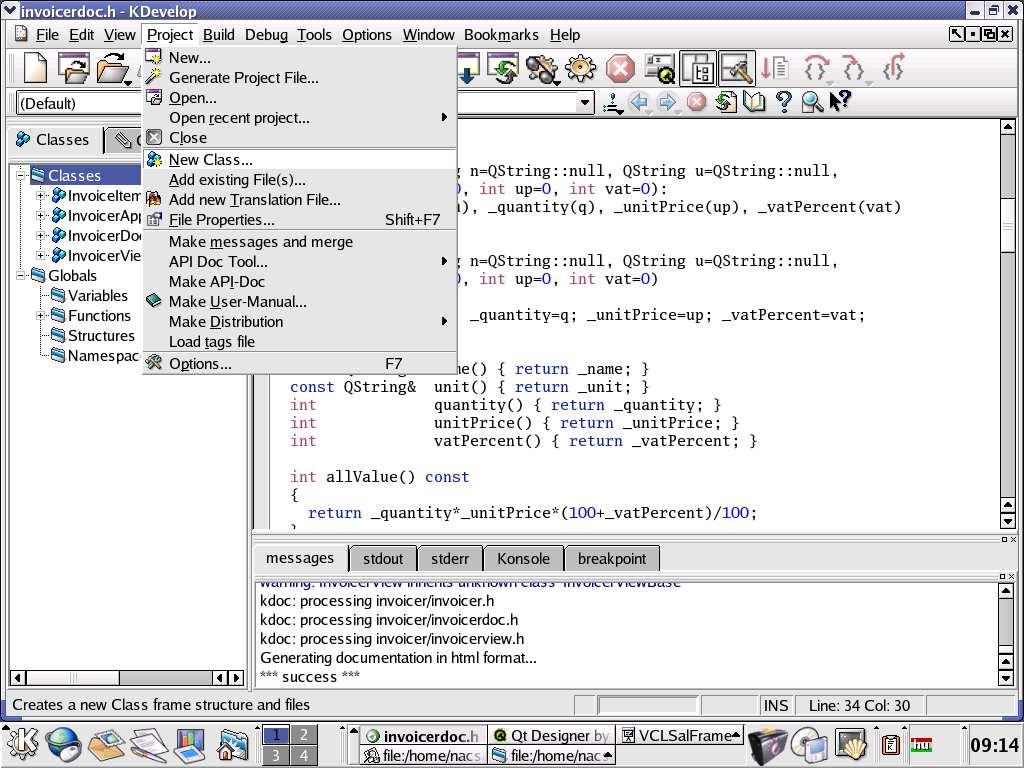Collapse the Classes root node
Screen dimensions: 1024x768
(21, 175)
